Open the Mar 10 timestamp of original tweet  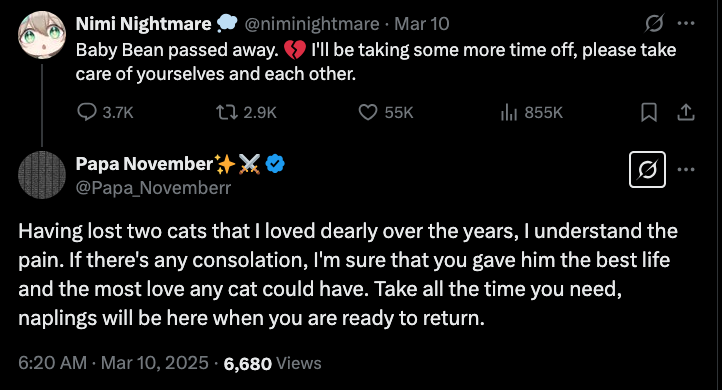422,23
